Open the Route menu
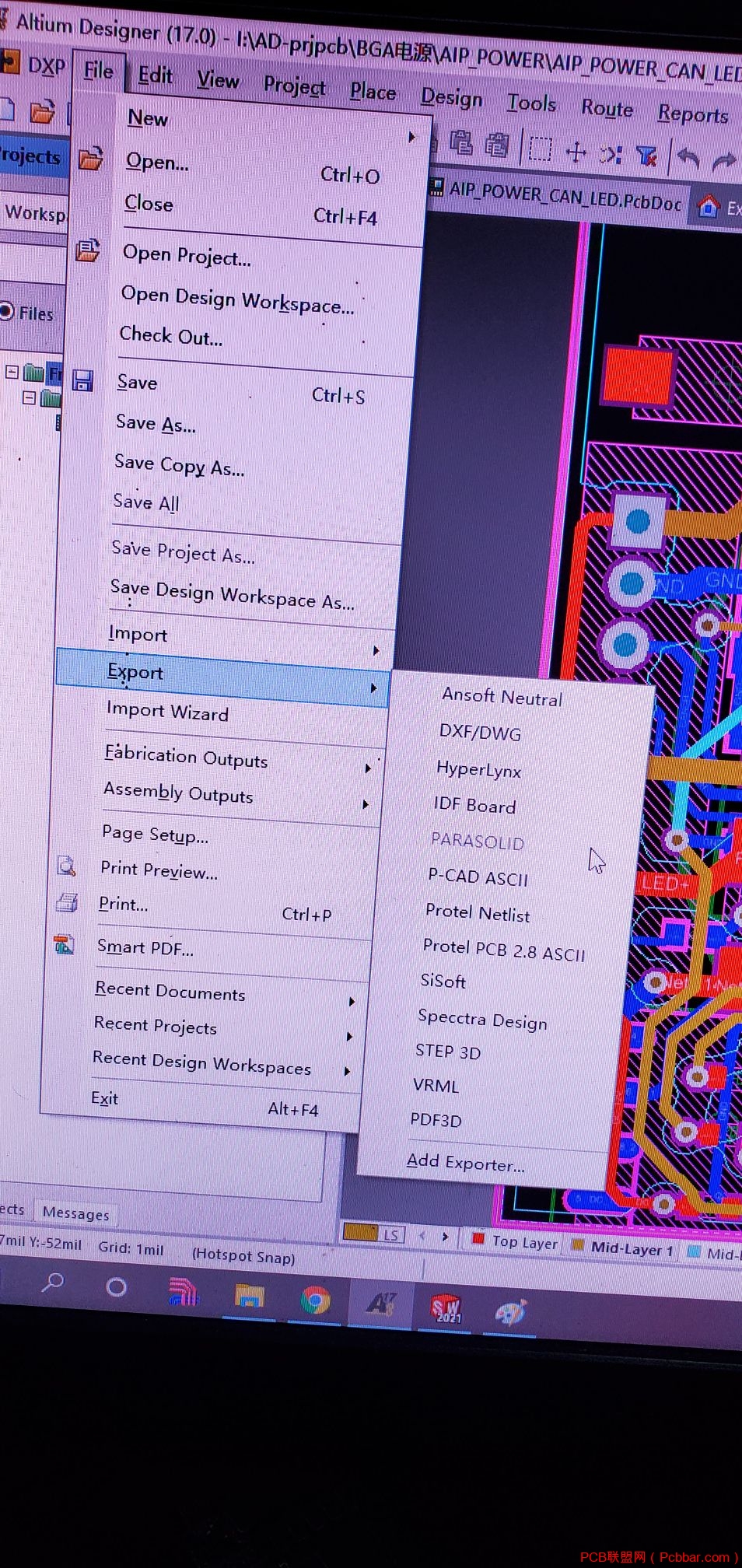Image resolution: width=742 pixels, height=1568 pixels. coord(607,109)
